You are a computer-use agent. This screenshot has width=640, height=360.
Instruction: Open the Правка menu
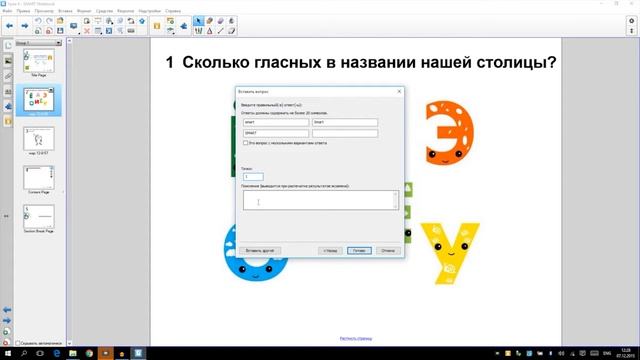click(x=23, y=11)
